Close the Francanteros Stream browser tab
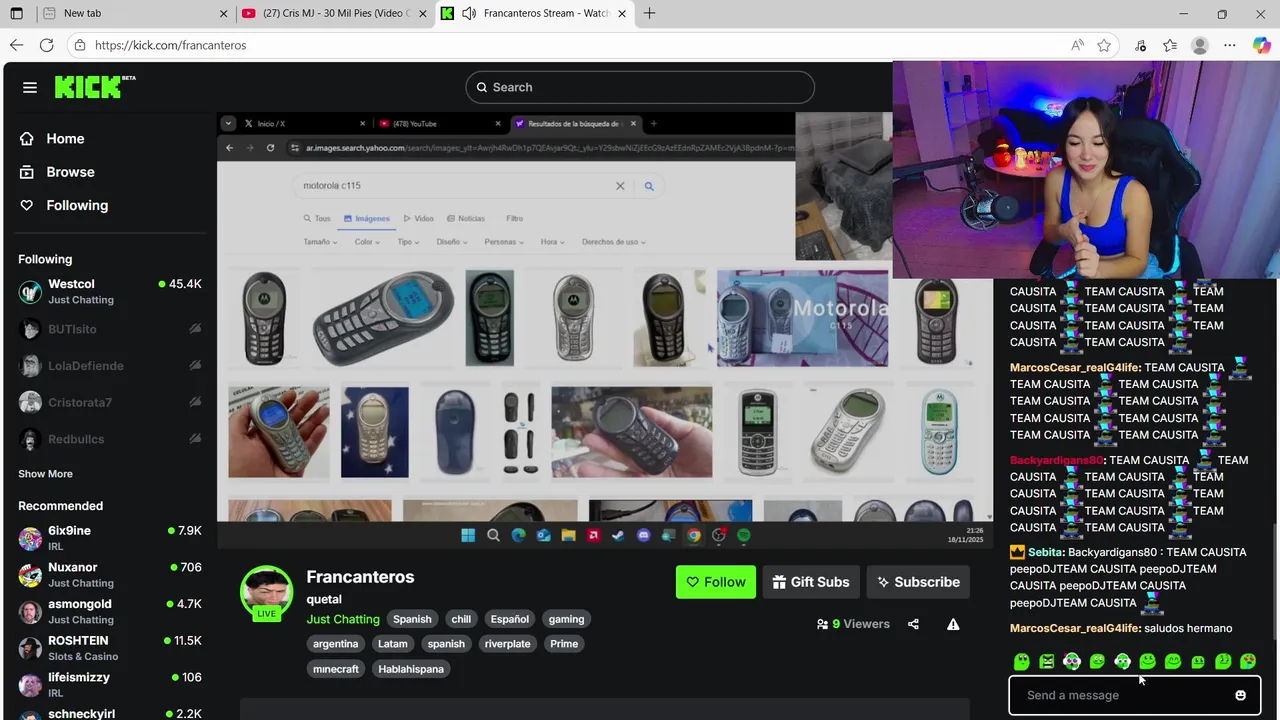Image resolution: width=1280 pixels, height=720 pixels. [622, 13]
